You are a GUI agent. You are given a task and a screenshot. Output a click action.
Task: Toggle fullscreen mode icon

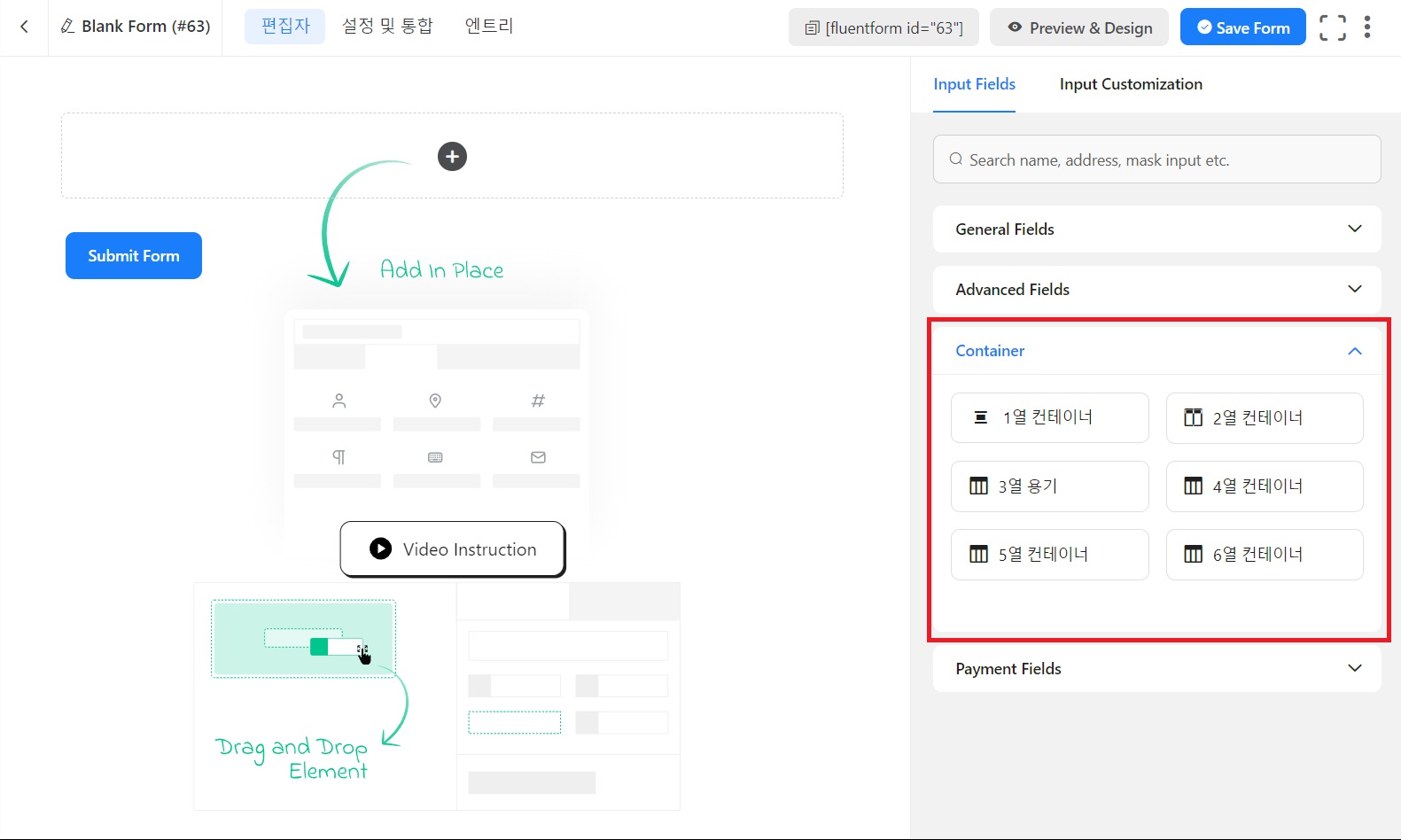[1332, 27]
